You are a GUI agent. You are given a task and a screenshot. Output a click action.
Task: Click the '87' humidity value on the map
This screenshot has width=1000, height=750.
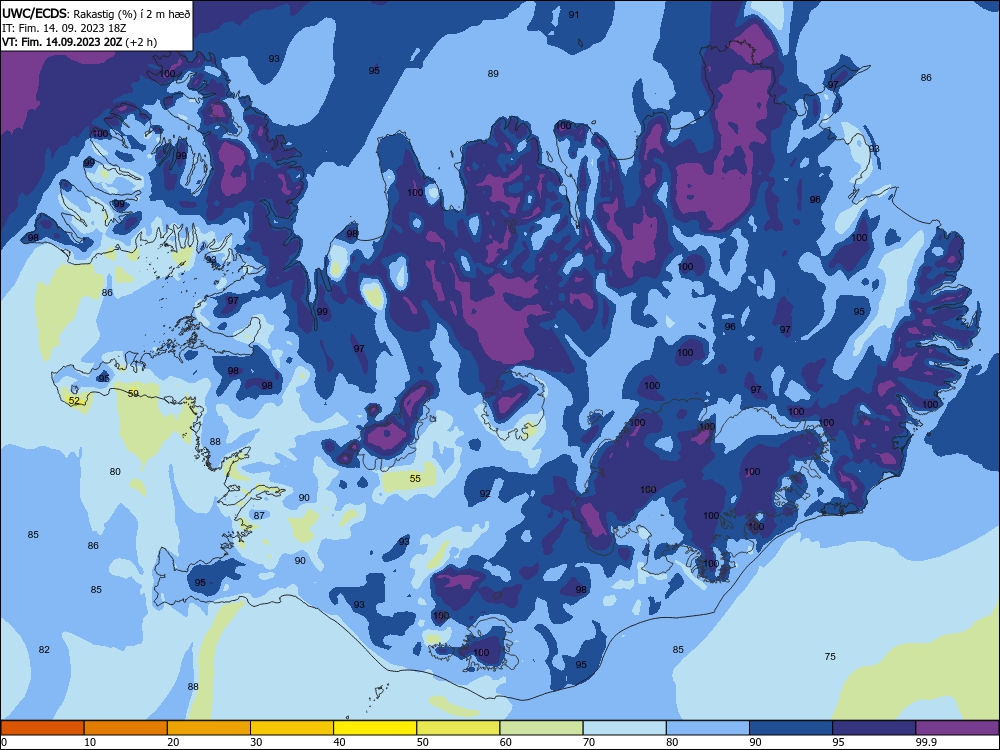(x=259, y=515)
